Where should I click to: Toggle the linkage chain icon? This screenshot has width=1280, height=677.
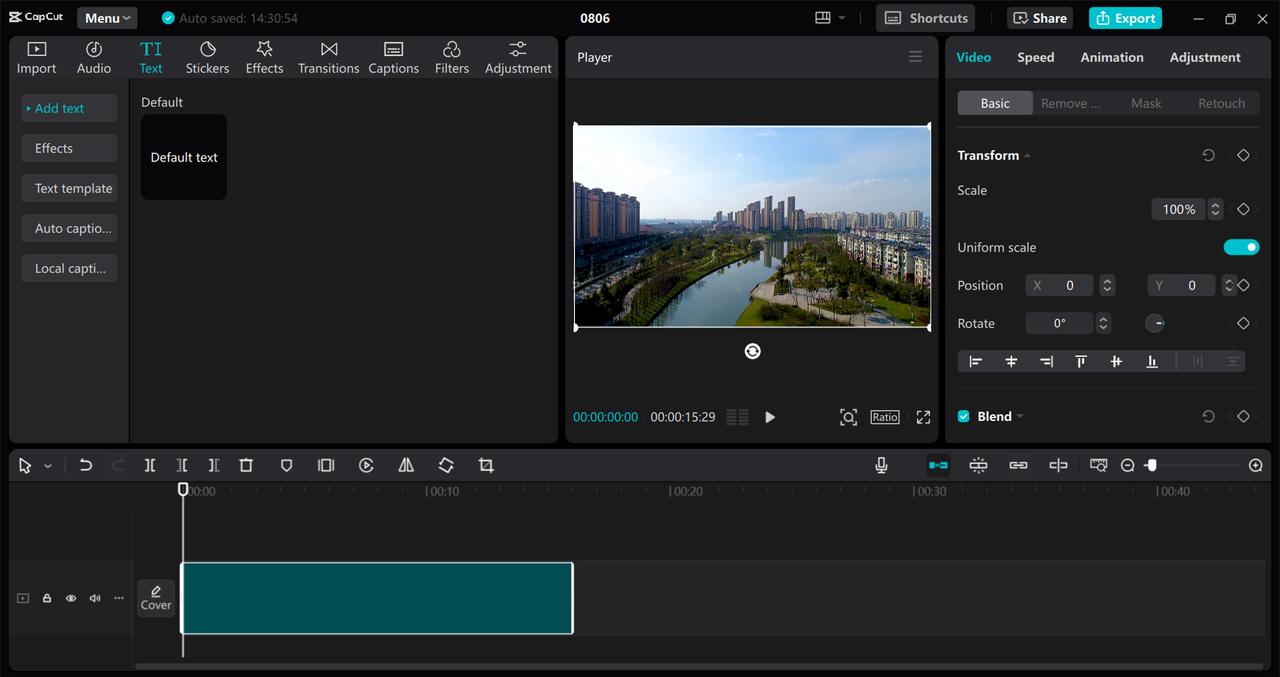coord(1018,465)
